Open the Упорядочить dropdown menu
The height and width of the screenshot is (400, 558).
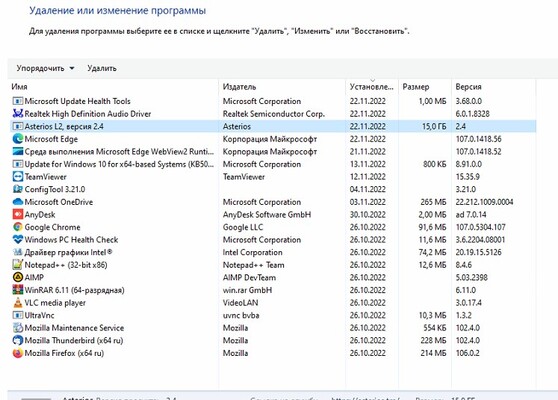45,68
